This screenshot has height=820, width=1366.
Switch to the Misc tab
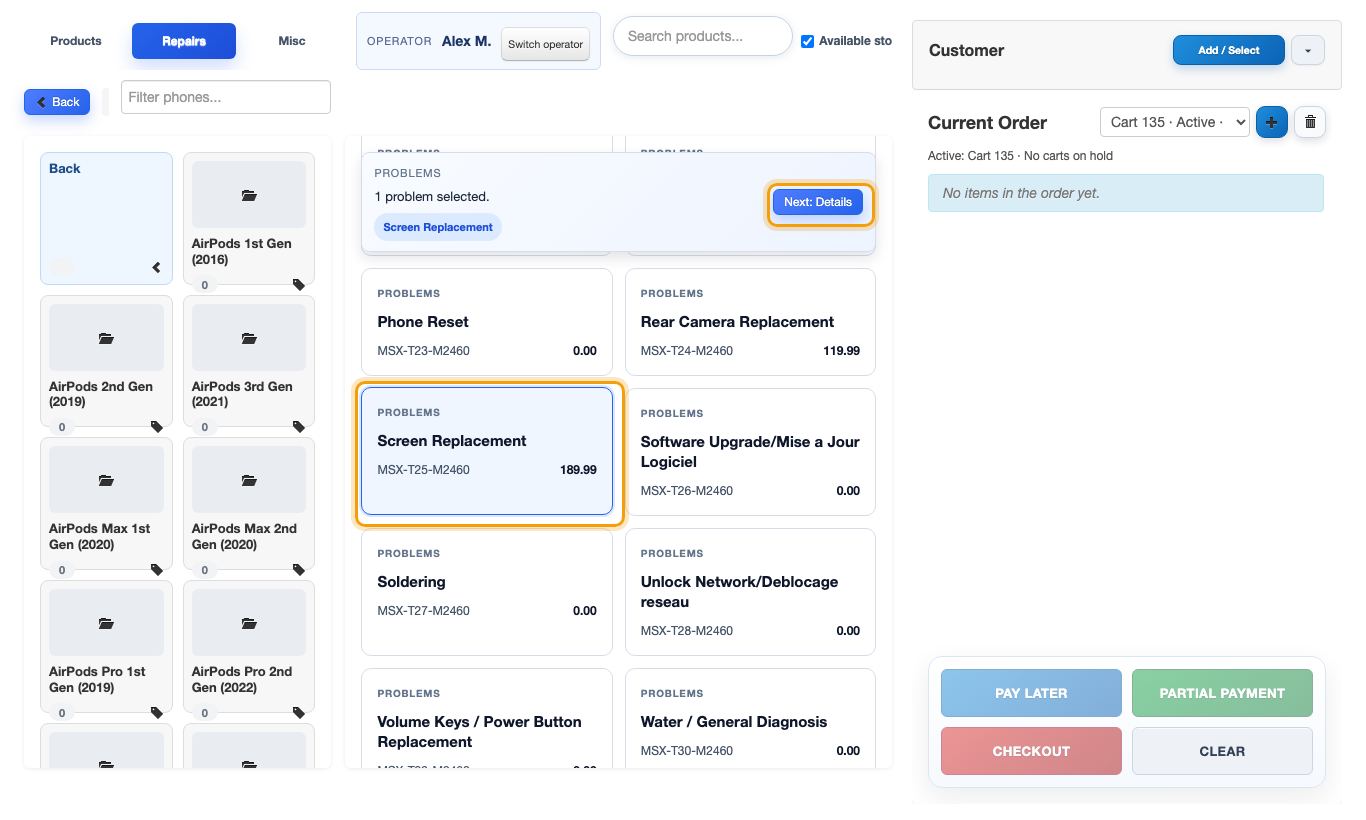pyautogui.click(x=292, y=41)
